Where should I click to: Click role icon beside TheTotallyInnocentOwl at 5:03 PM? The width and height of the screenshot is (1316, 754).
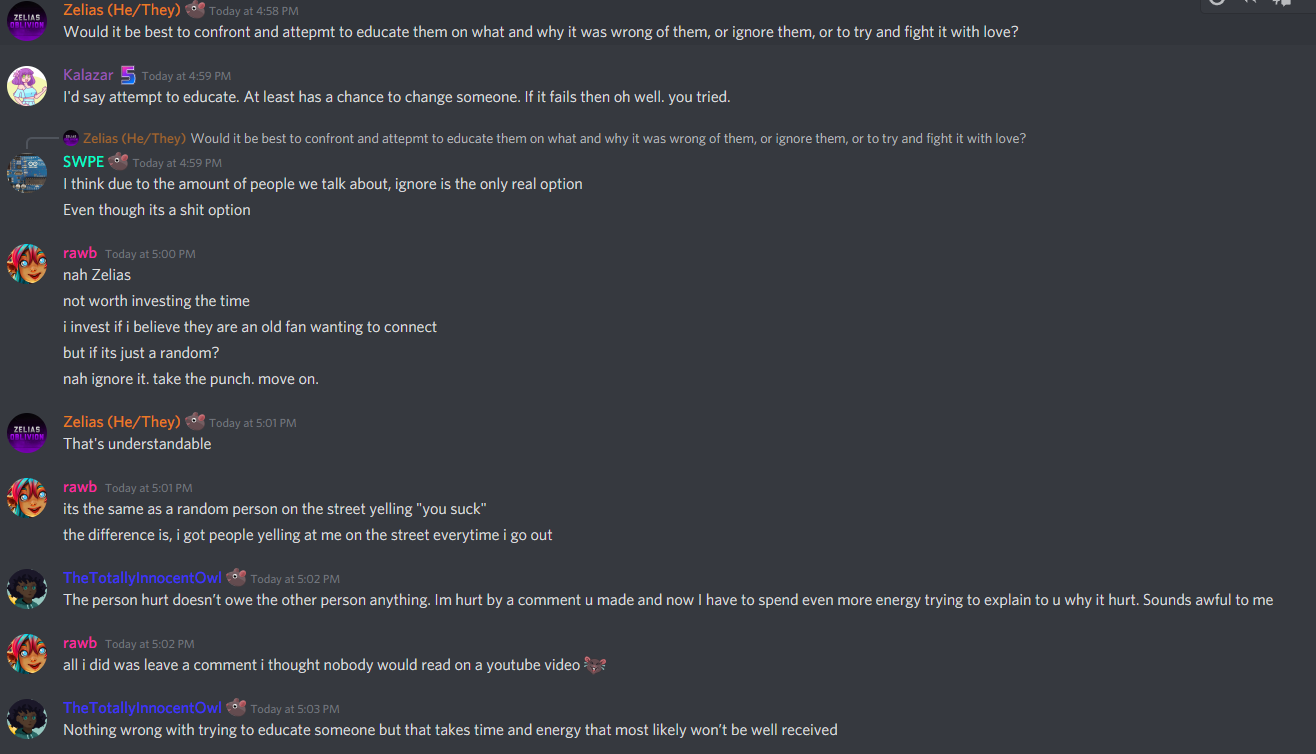pos(236,707)
